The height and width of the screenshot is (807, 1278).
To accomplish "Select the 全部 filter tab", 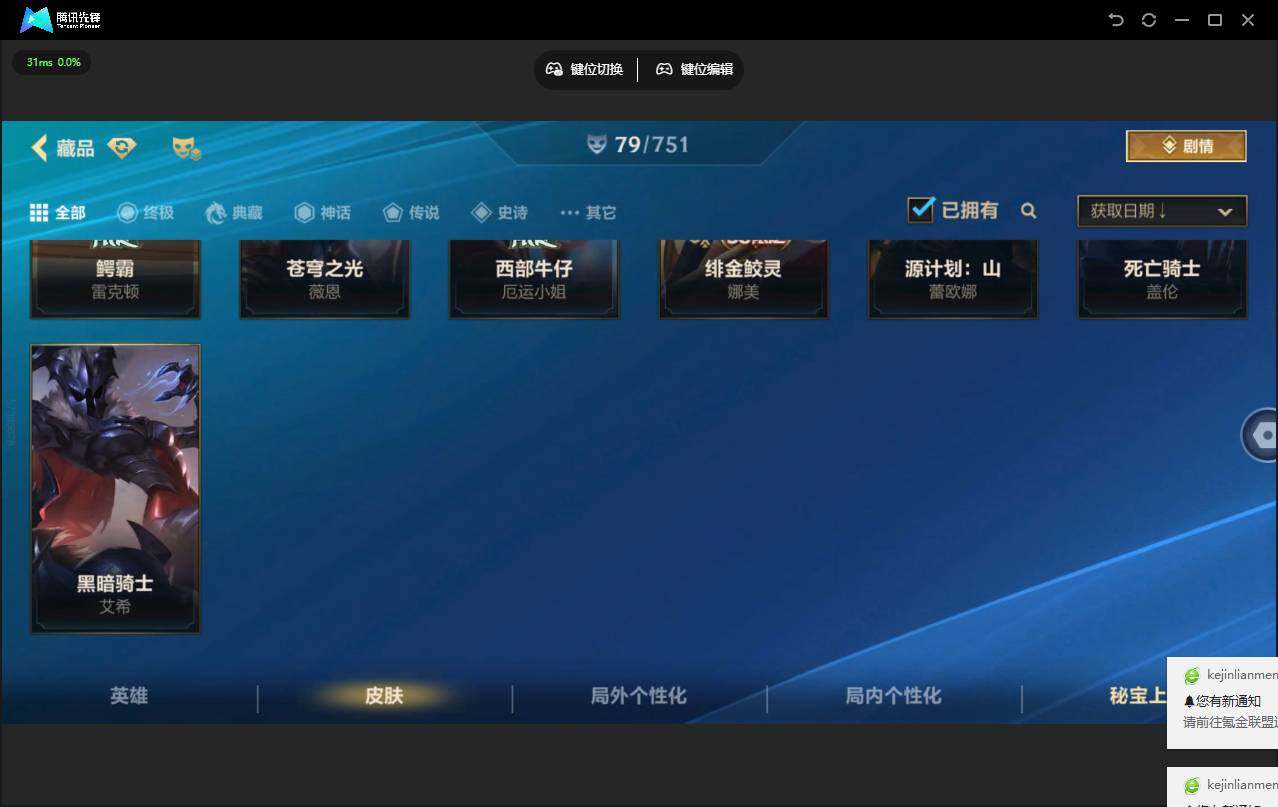I will [57, 212].
